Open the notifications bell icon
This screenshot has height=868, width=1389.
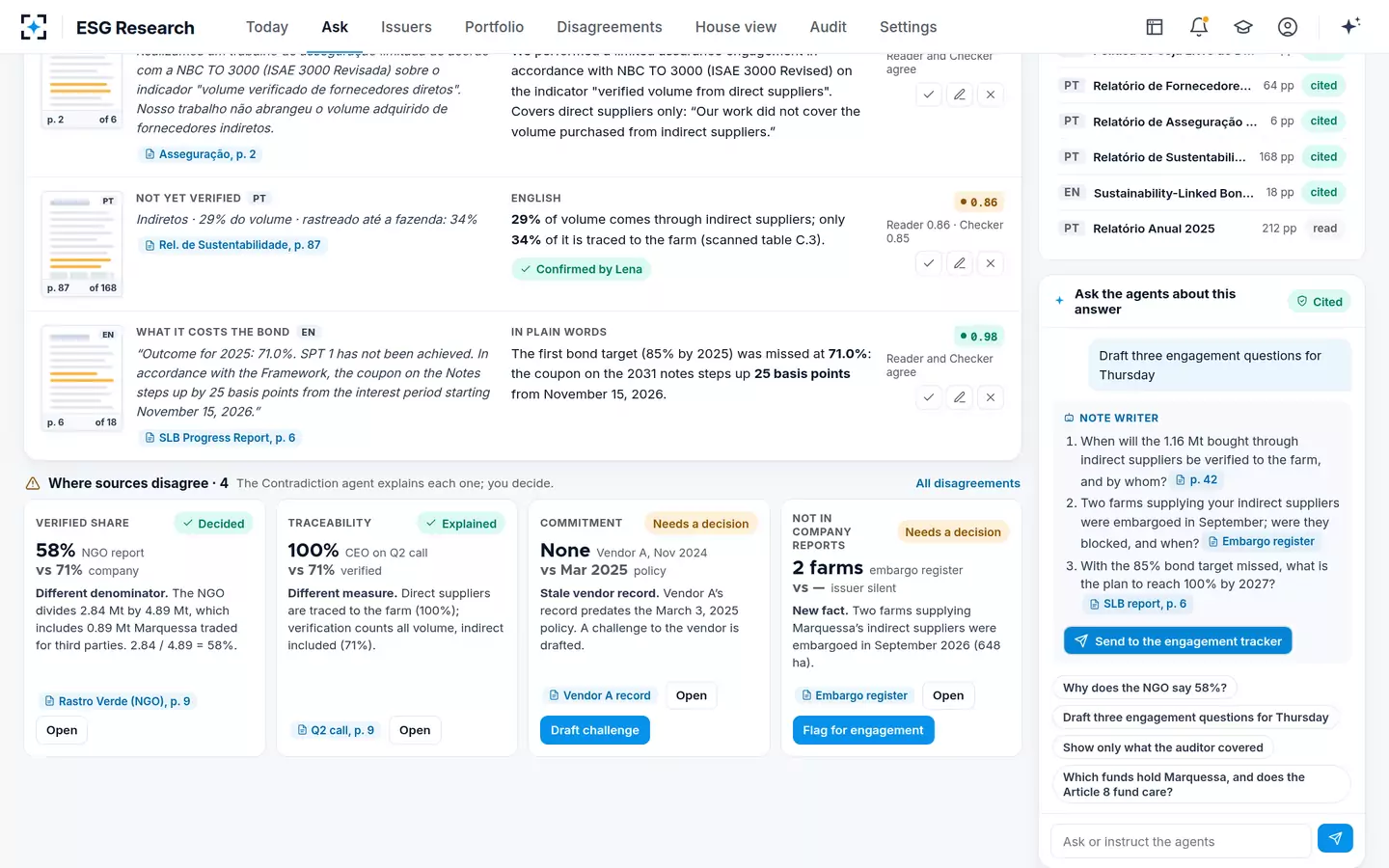(1199, 27)
